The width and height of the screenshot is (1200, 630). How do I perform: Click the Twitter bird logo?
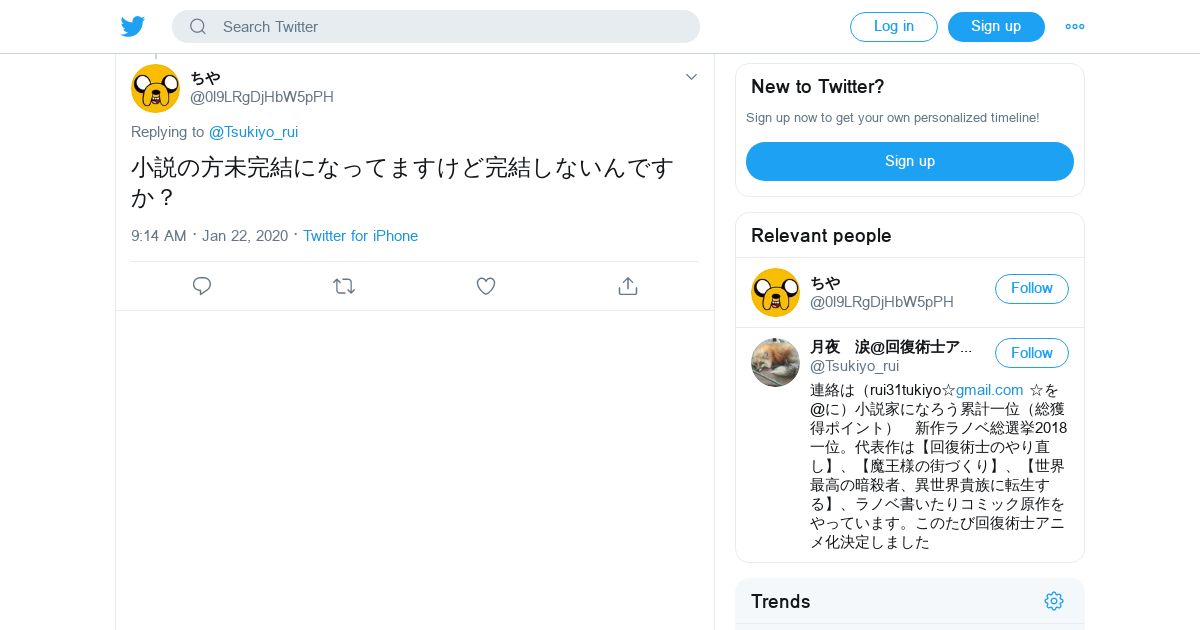(133, 27)
